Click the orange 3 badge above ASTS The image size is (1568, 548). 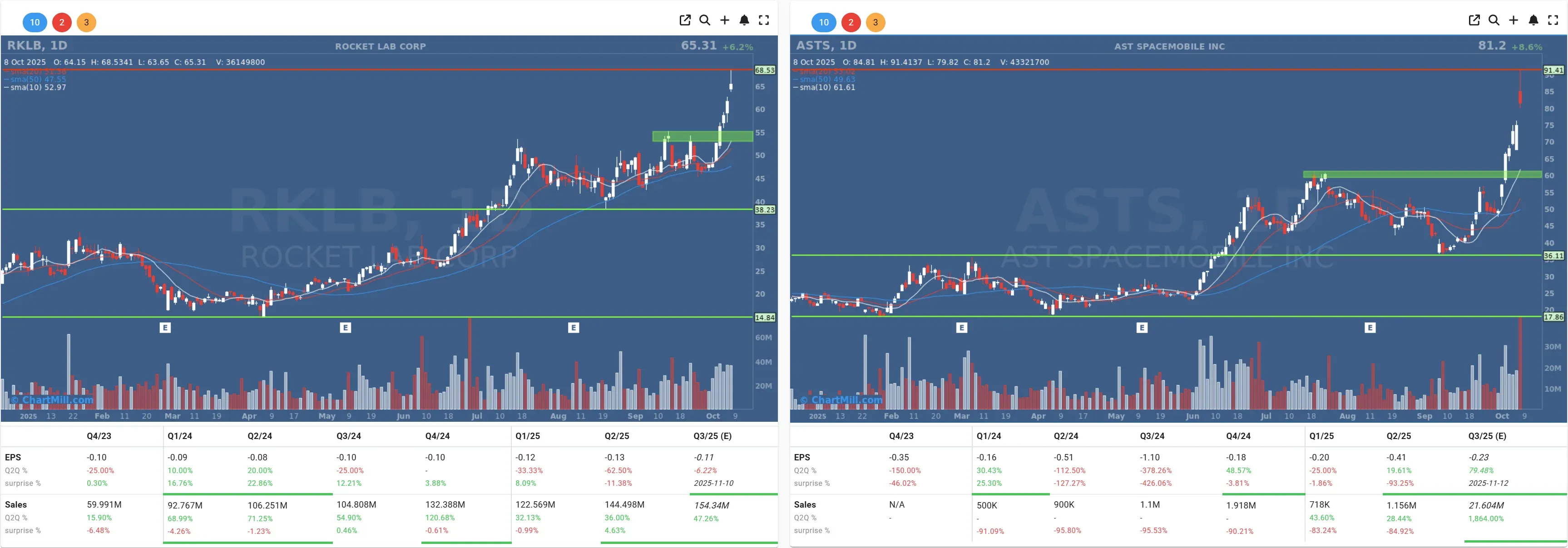pyautogui.click(x=876, y=23)
